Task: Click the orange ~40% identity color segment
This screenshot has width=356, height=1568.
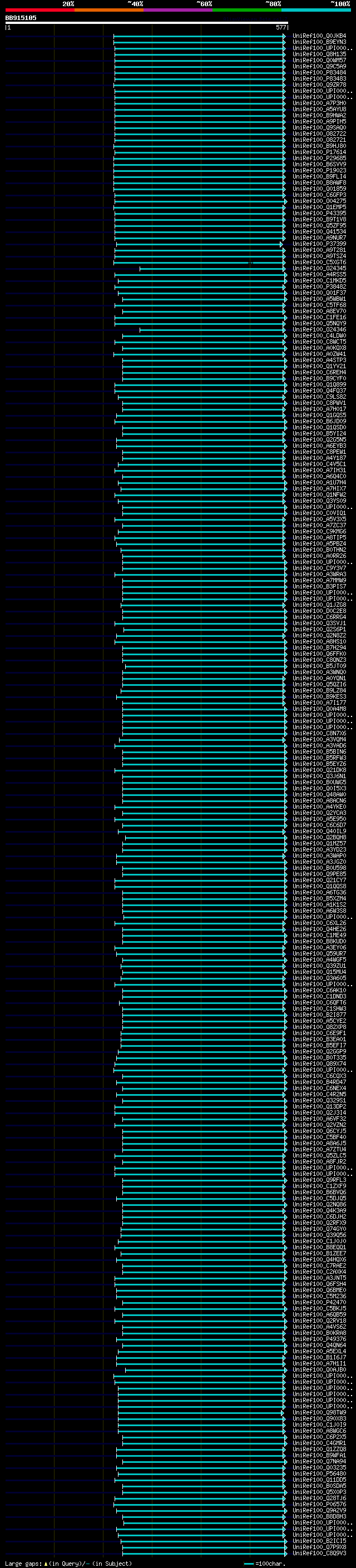Action: pyautogui.click(x=109, y=11)
